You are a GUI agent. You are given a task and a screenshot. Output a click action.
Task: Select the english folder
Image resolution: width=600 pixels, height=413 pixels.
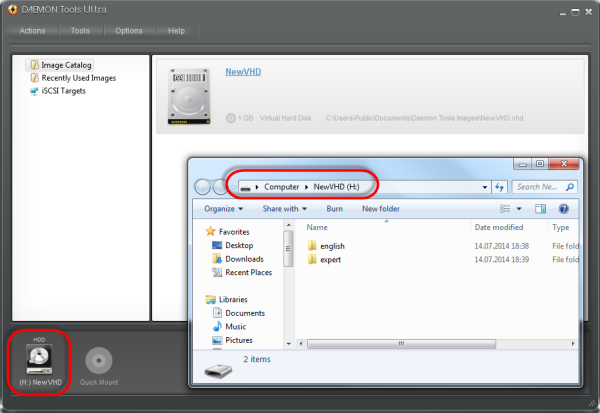(332, 246)
